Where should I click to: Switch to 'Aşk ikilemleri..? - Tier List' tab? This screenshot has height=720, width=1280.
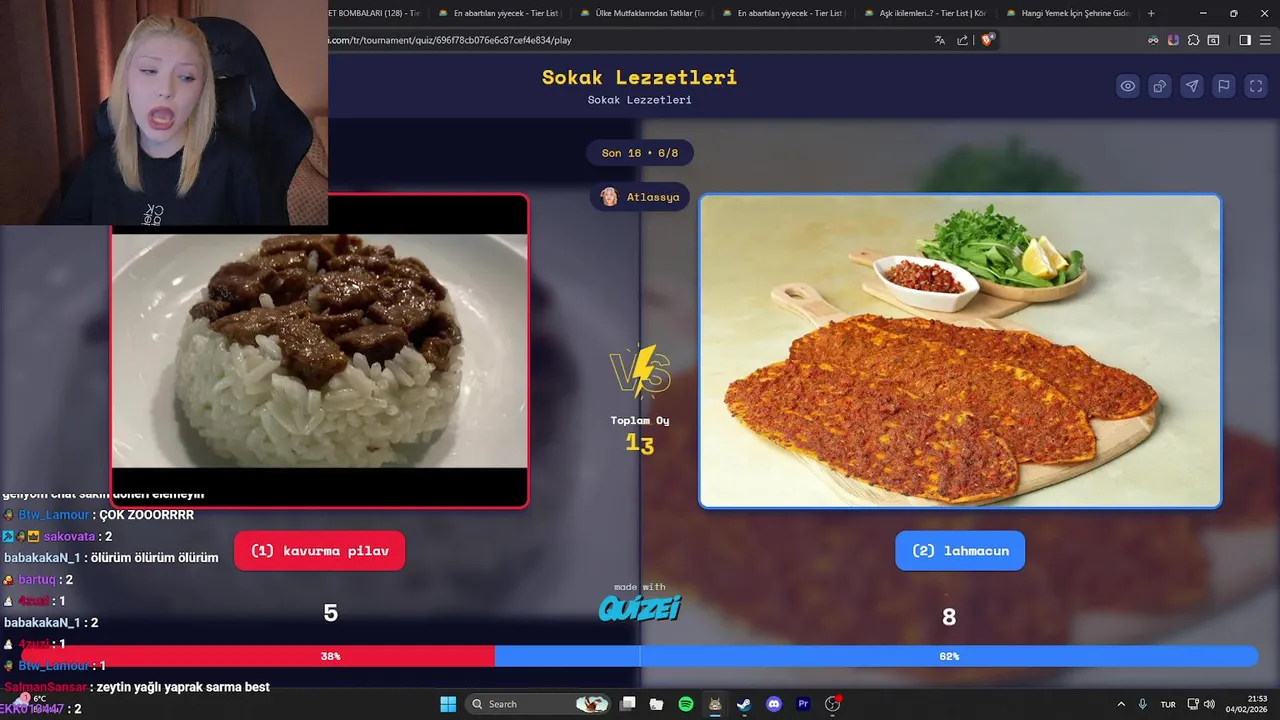point(925,13)
